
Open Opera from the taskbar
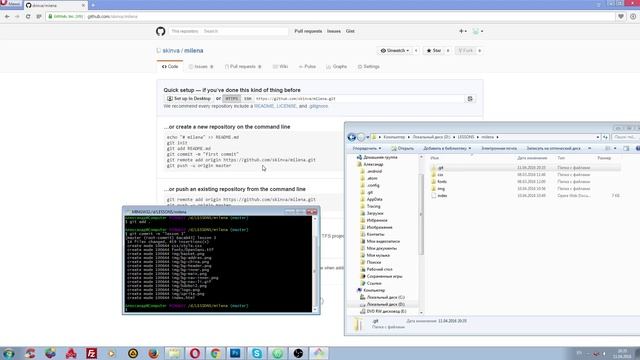(195, 353)
